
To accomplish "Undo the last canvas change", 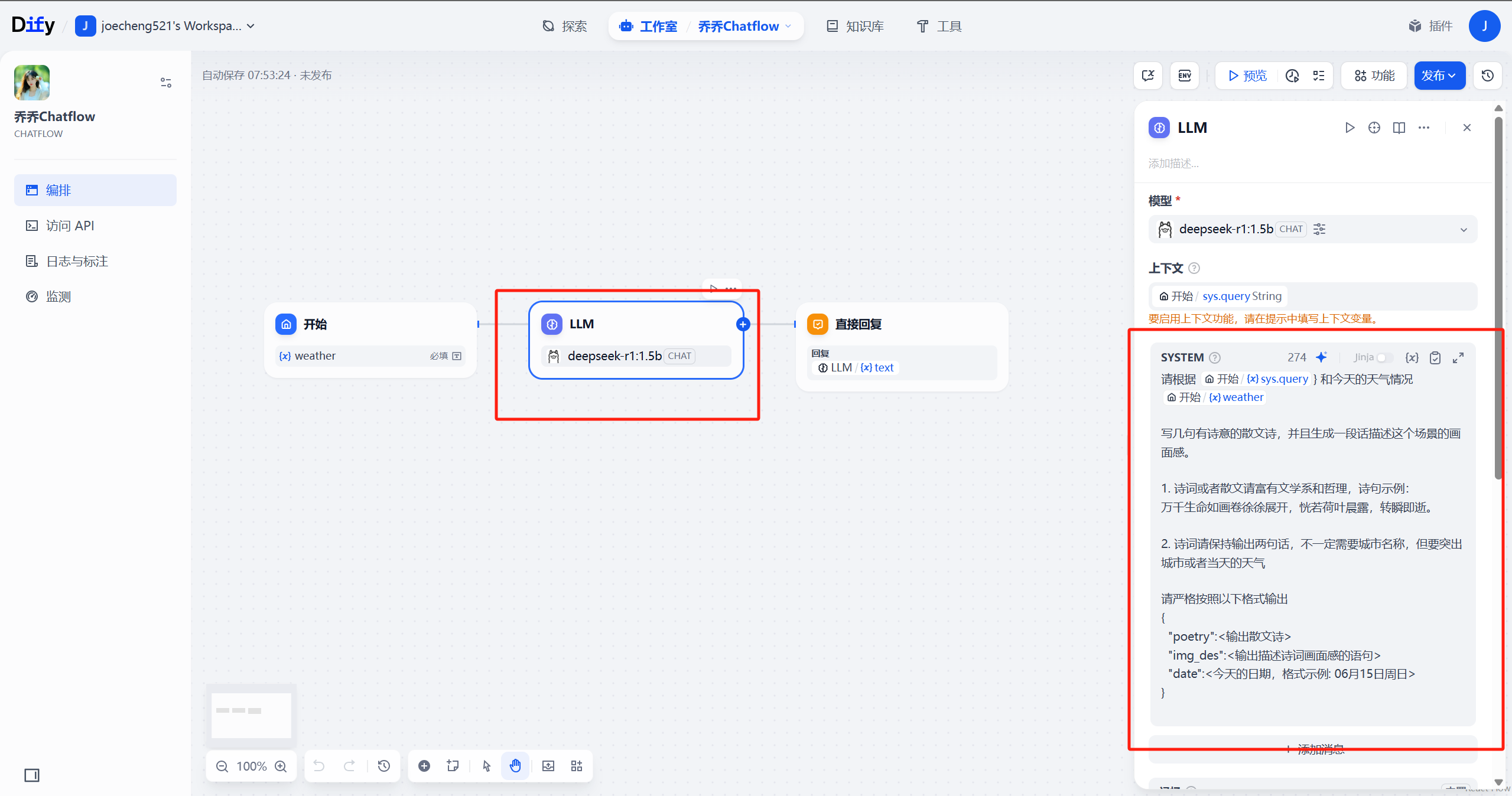I will click(319, 766).
